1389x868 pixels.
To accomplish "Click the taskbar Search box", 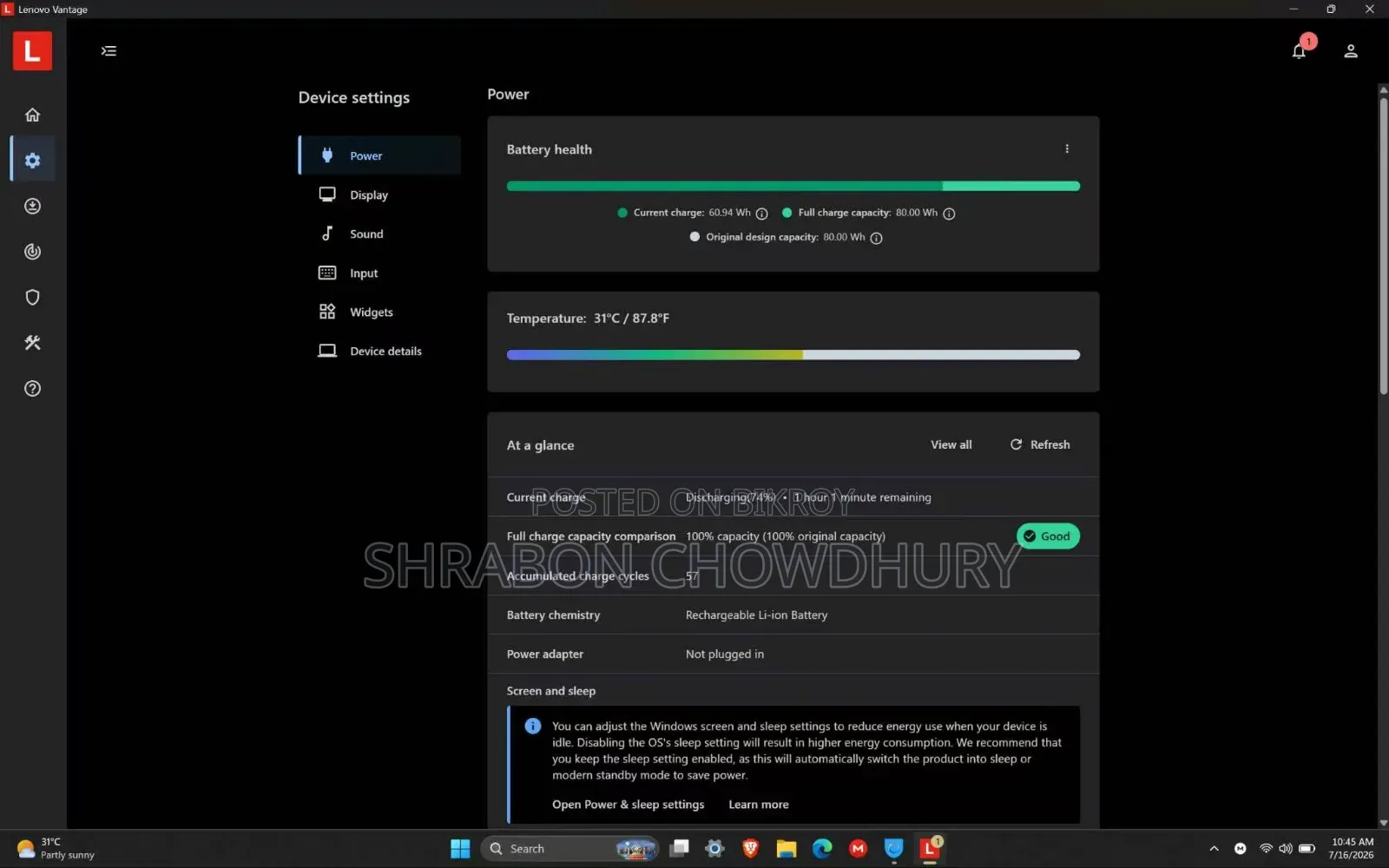I will coord(569,848).
